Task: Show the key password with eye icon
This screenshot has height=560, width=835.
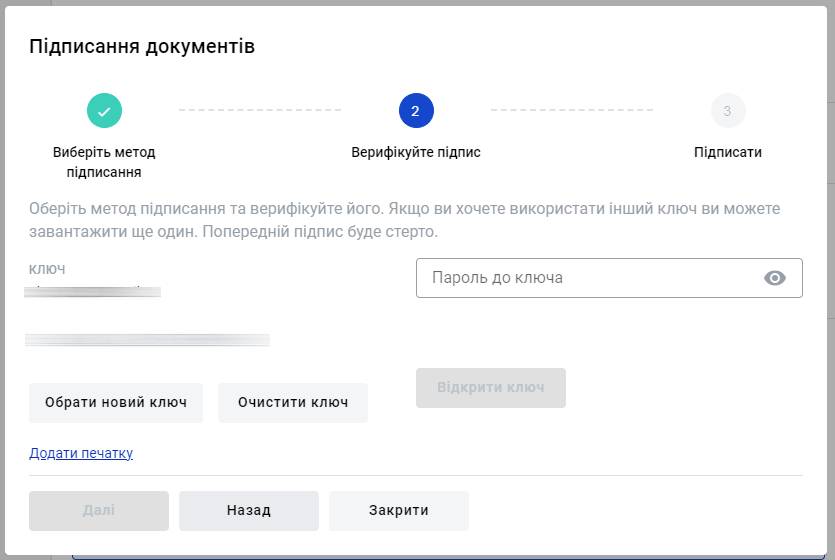Action: click(x=775, y=278)
